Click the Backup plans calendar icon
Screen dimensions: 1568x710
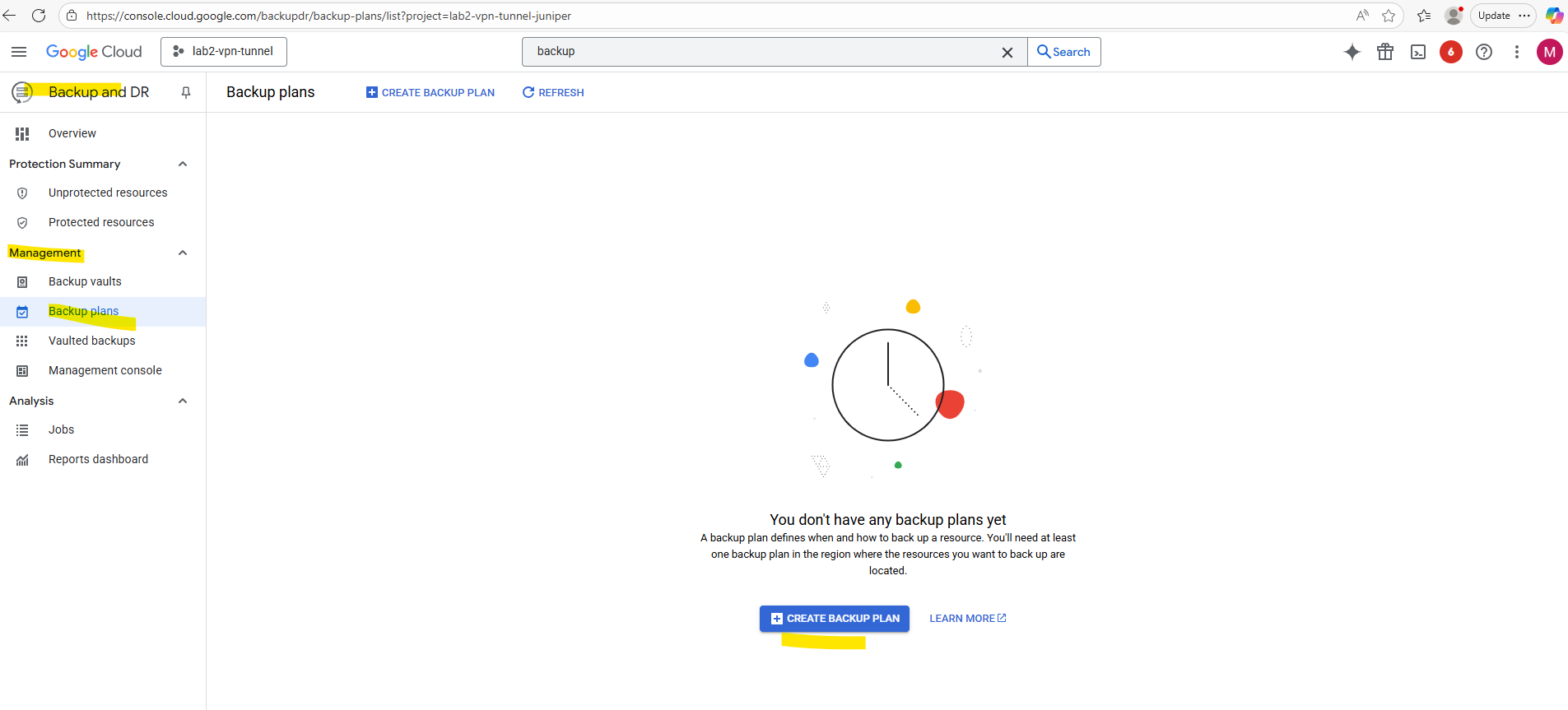coord(22,311)
